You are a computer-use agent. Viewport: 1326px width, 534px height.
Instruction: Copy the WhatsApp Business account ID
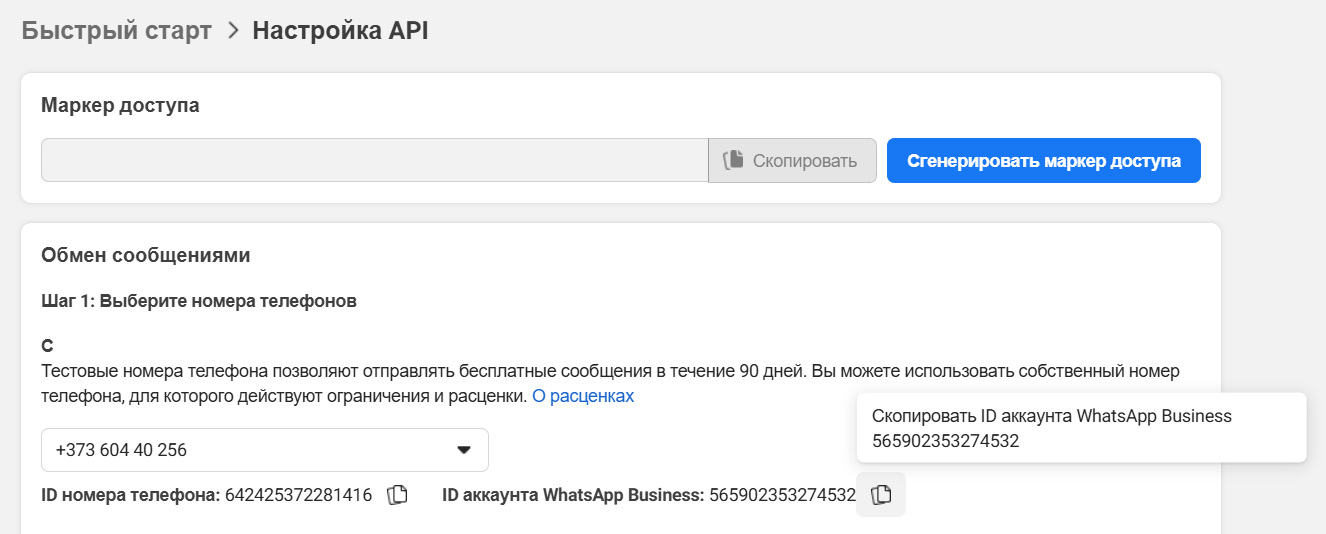pos(881,495)
